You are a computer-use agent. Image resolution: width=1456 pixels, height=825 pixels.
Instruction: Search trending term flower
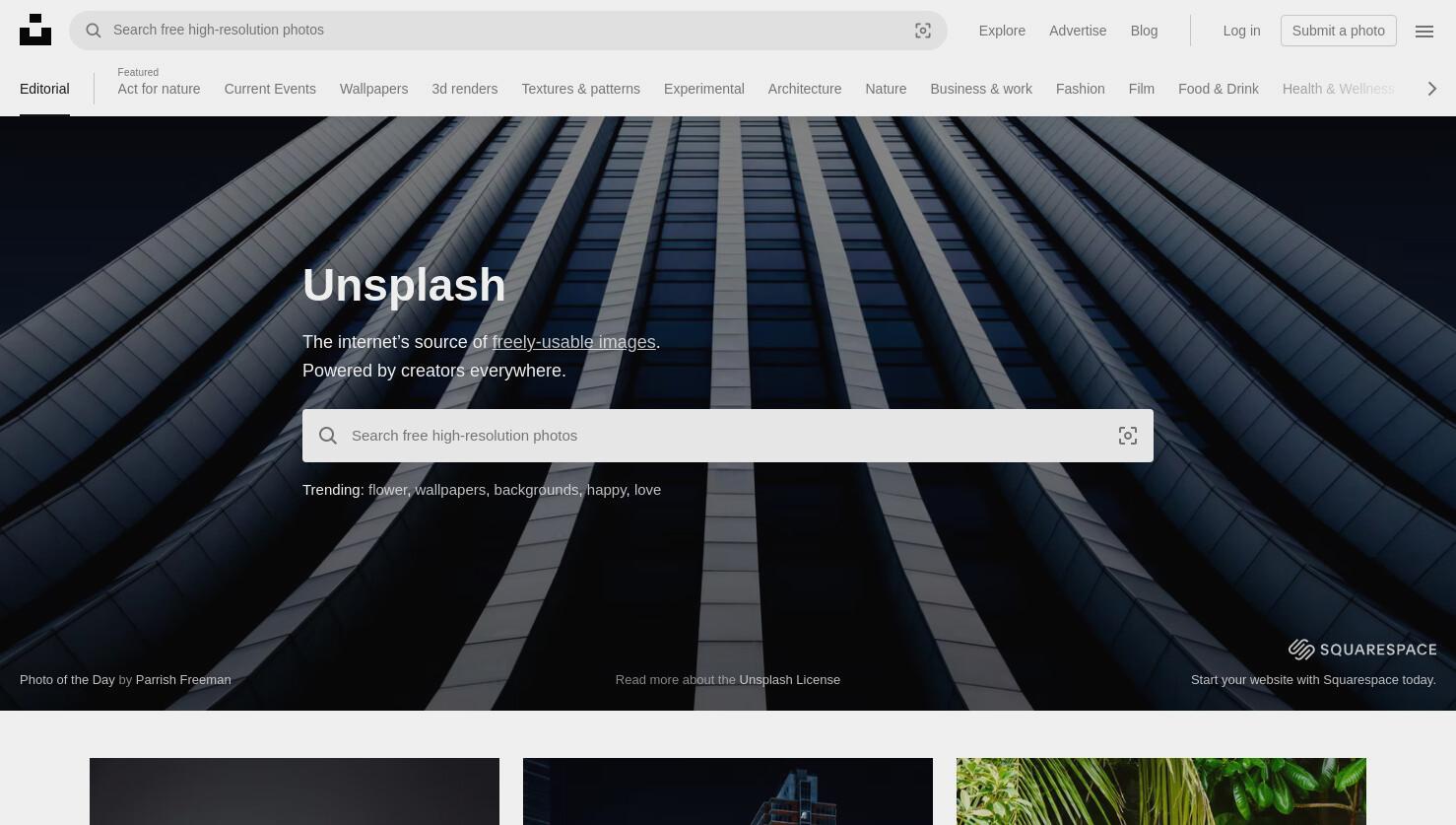387,490
